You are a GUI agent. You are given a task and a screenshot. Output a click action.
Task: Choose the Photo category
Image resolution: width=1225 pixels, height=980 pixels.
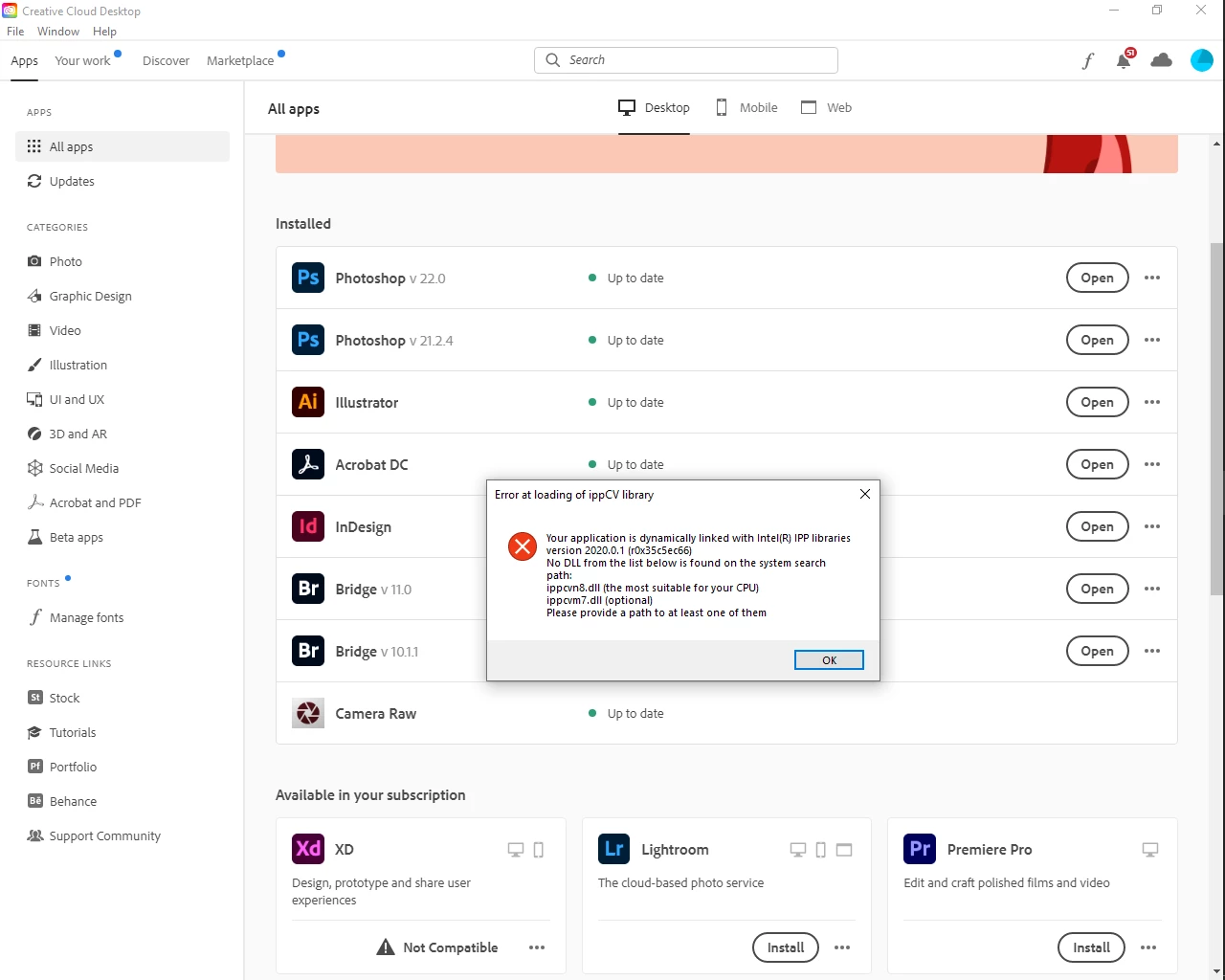[122, 261]
